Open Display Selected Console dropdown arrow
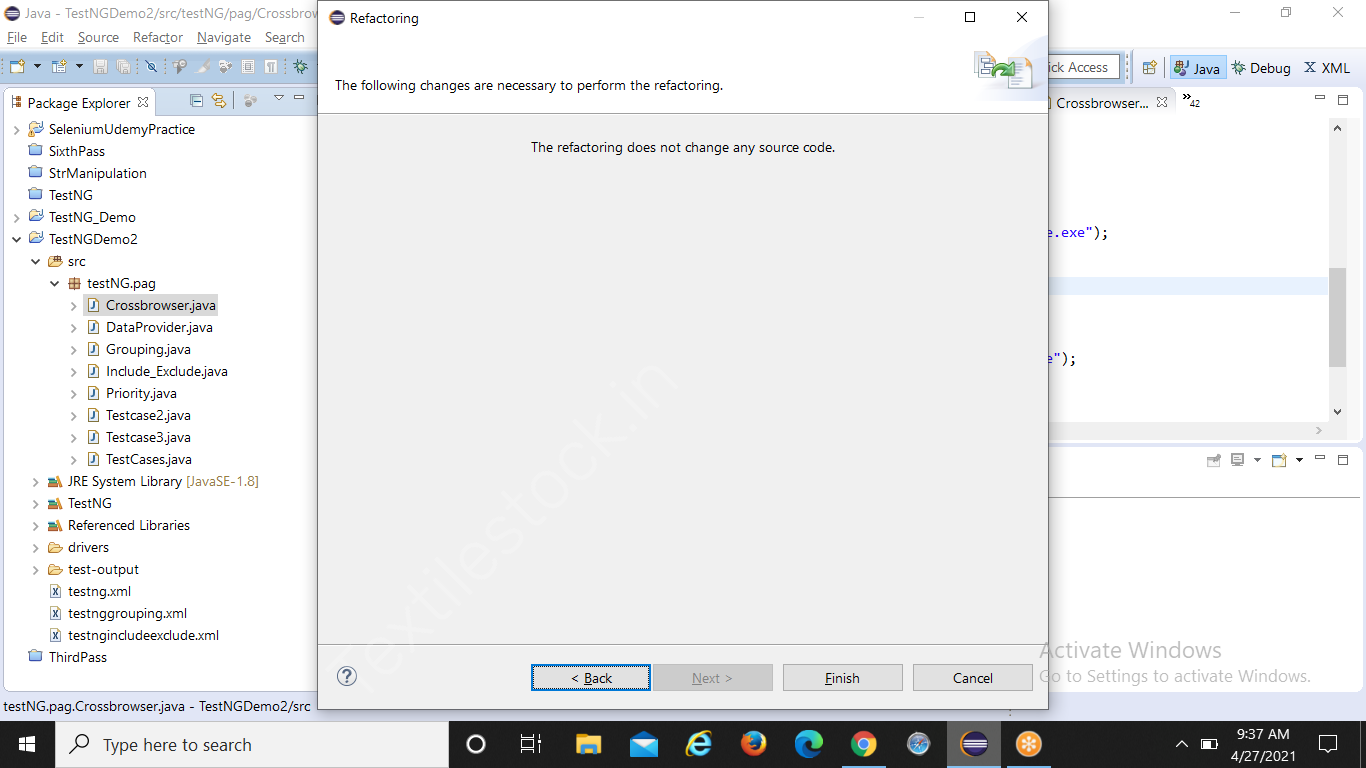Image resolution: width=1366 pixels, height=768 pixels. (1257, 460)
